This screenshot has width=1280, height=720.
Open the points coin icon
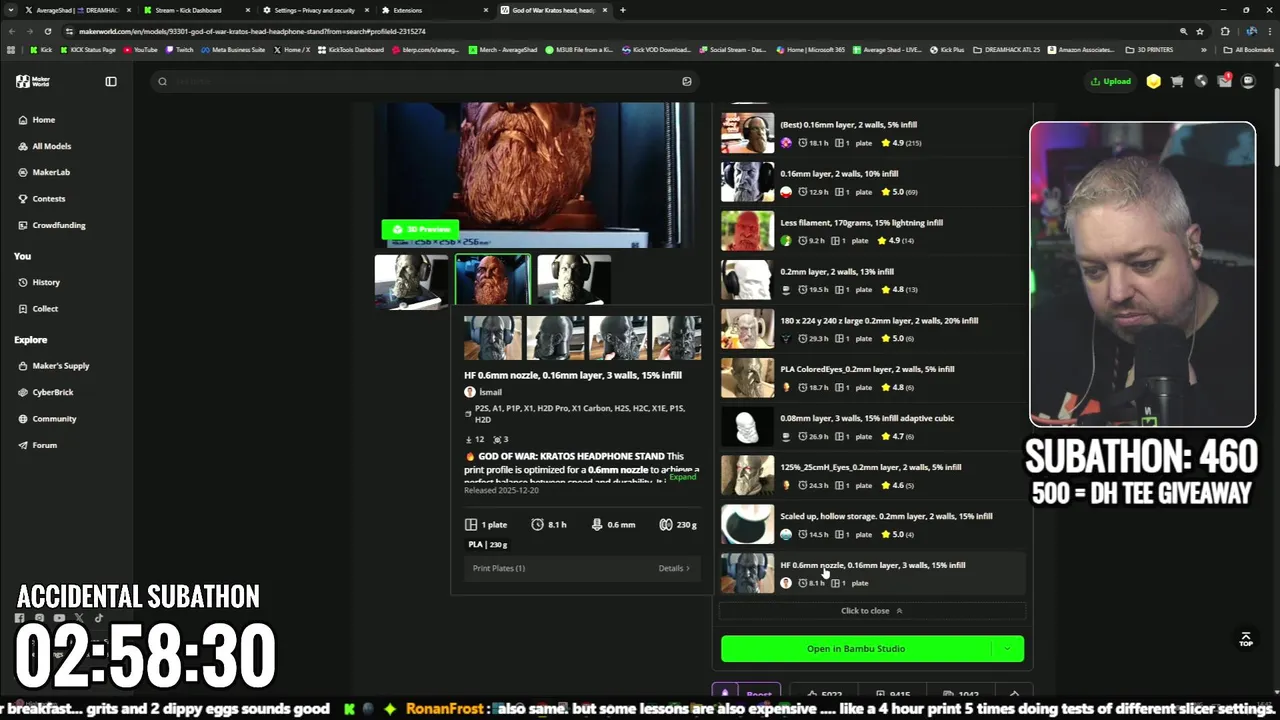point(1153,81)
